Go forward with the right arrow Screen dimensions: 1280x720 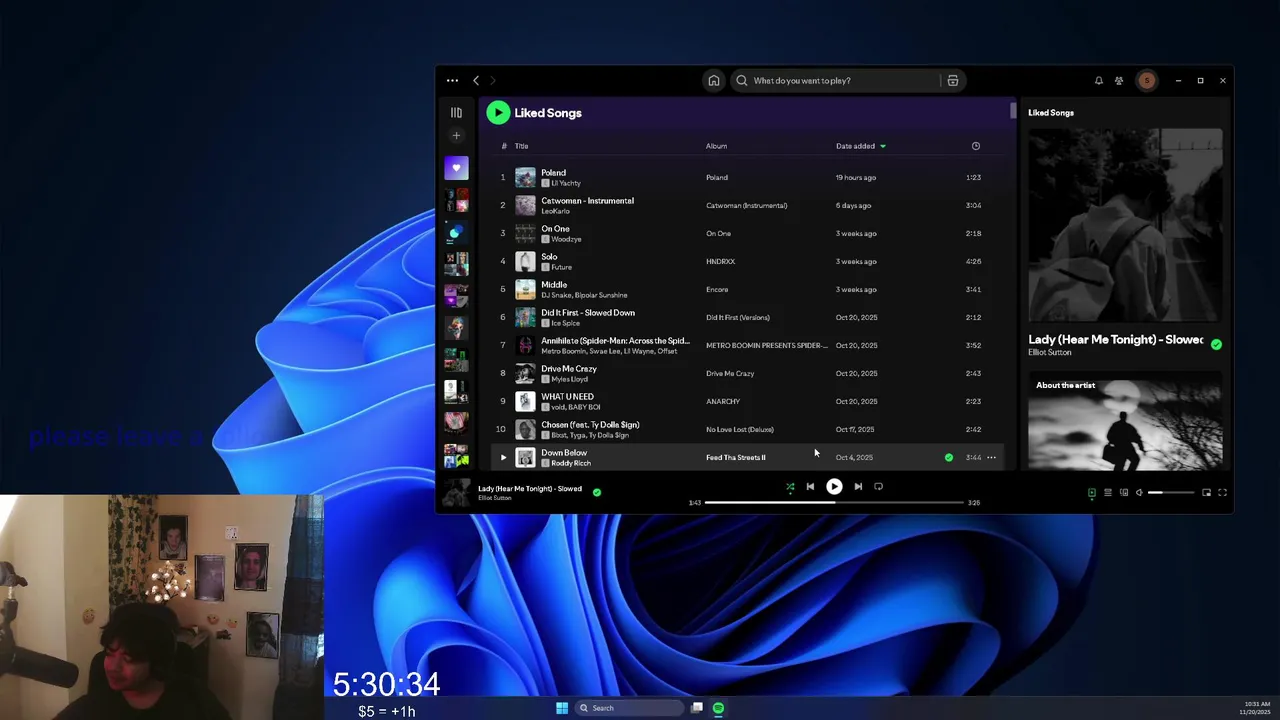(493, 80)
